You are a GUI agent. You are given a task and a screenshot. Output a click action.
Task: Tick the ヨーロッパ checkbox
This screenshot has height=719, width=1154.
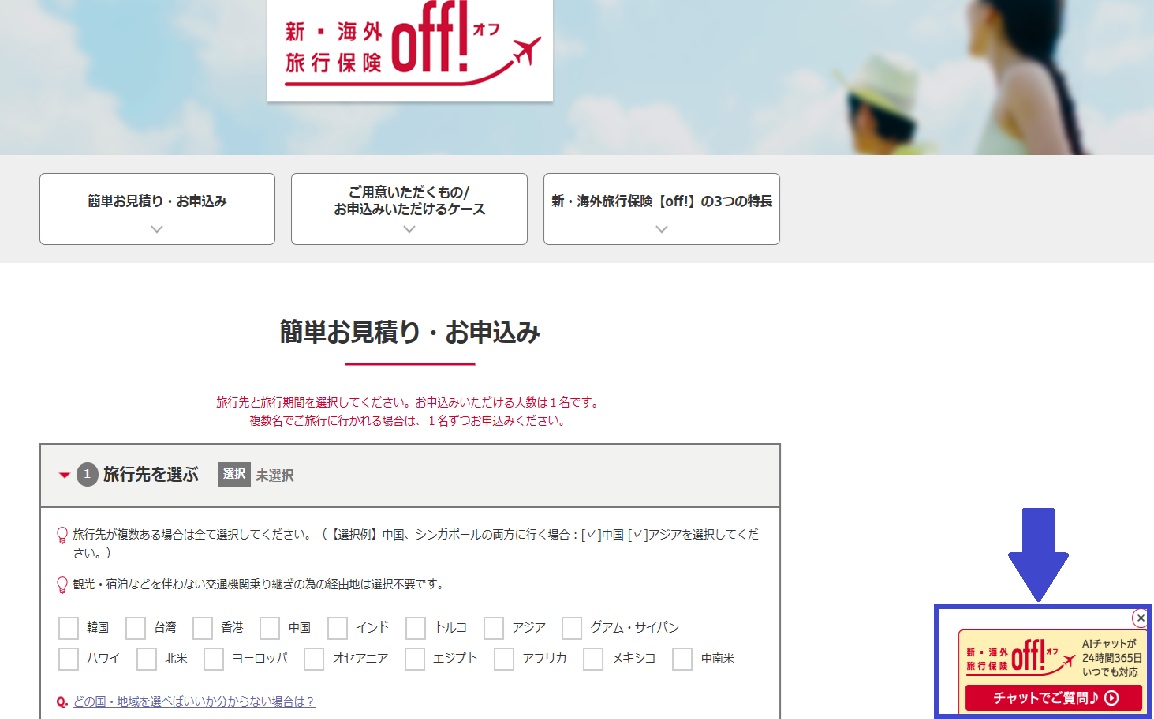[x=214, y=659]
